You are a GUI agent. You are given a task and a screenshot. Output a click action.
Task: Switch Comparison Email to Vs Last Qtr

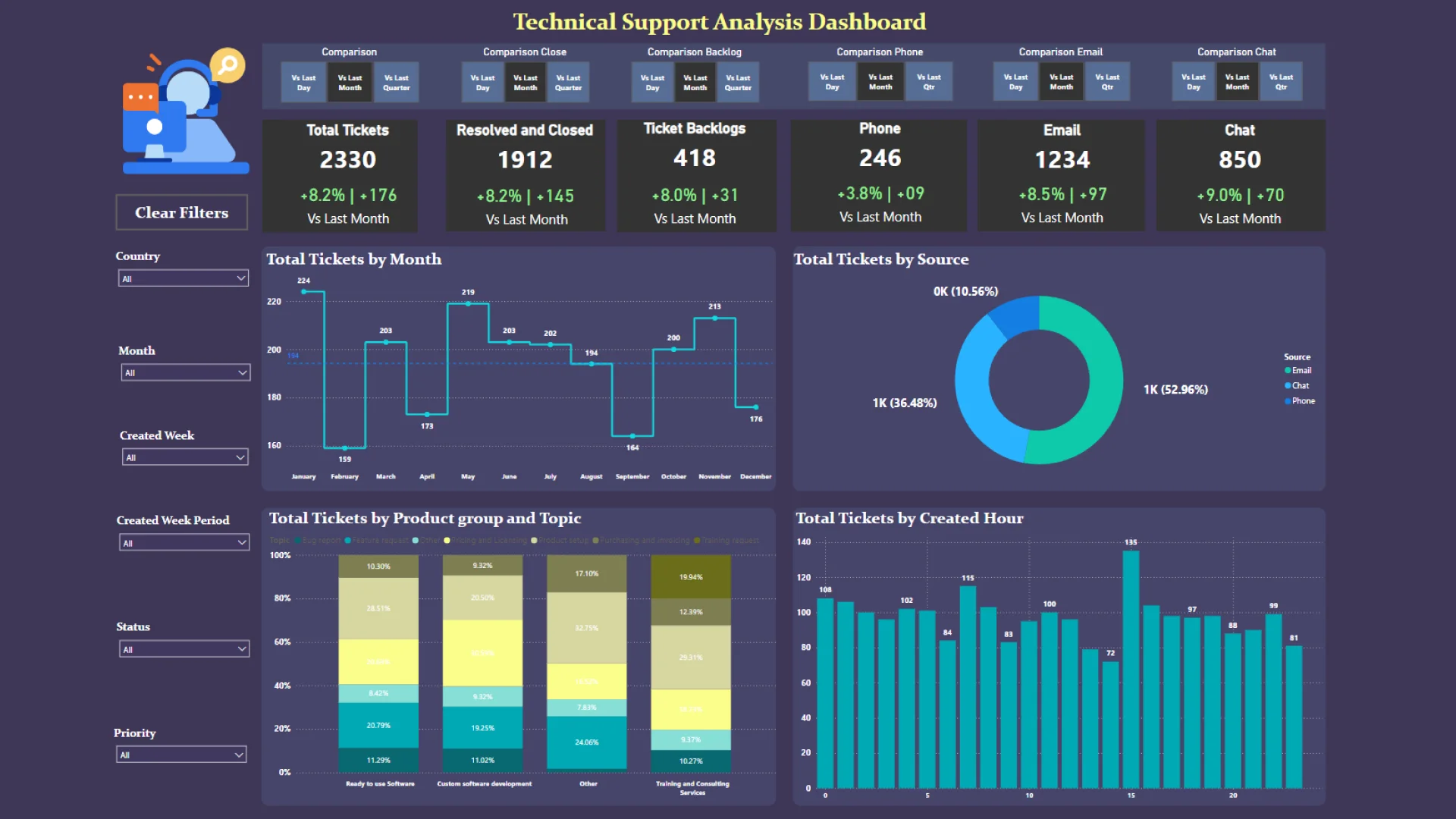click(x=1107, y=82)
